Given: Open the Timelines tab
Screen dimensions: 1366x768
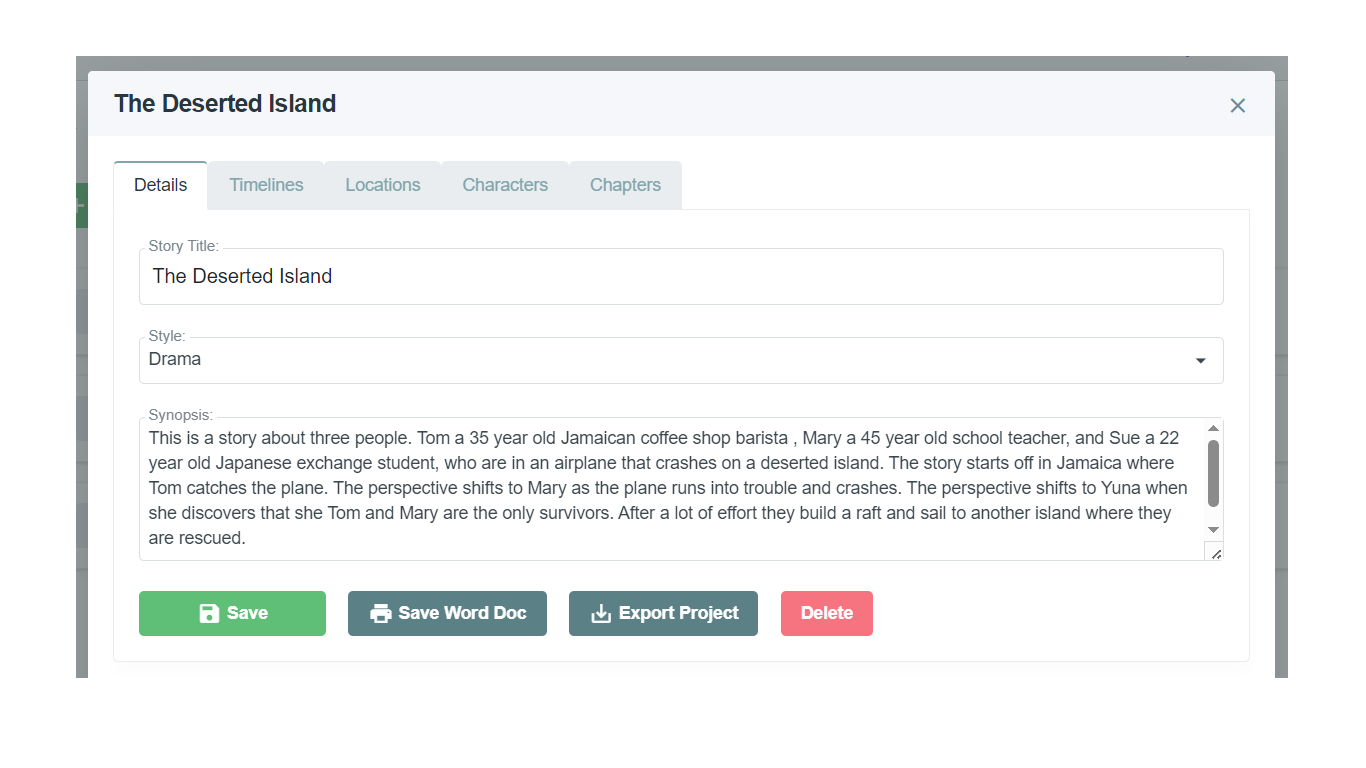Looking at the screenshot, I should pos(266,185).
